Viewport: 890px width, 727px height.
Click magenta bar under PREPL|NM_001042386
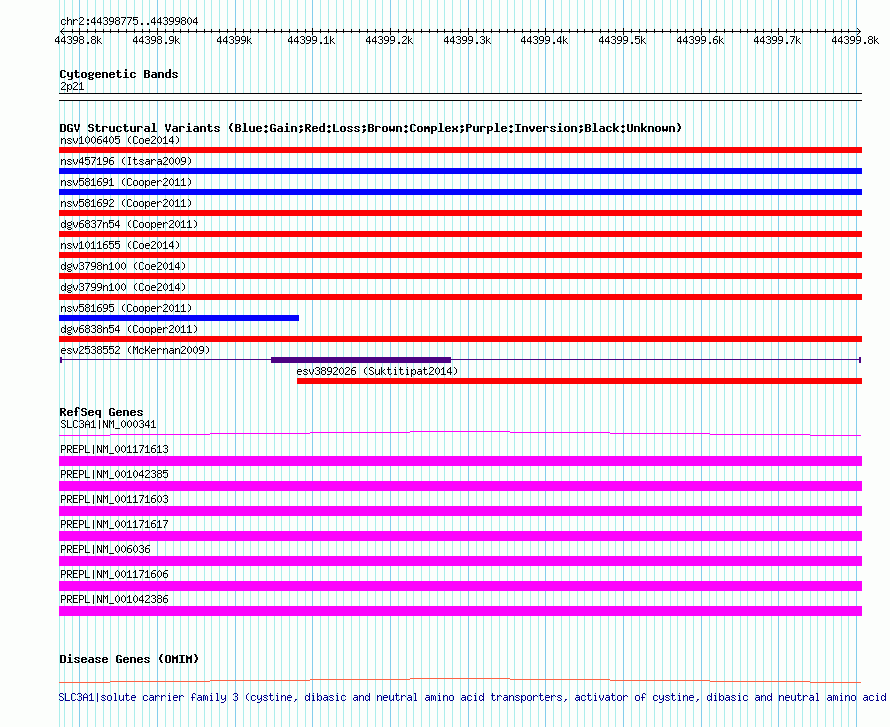(x=460, y=611)
